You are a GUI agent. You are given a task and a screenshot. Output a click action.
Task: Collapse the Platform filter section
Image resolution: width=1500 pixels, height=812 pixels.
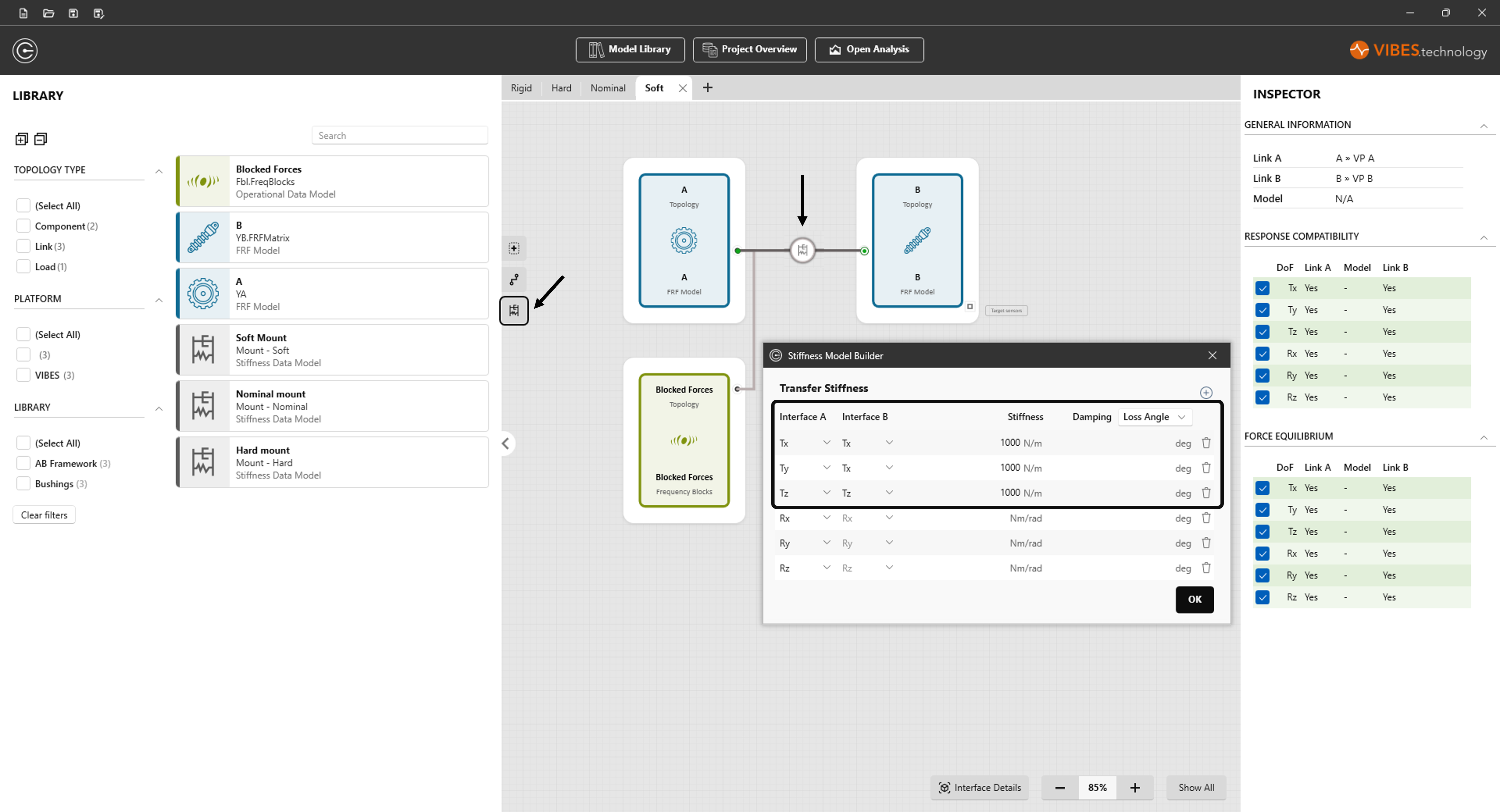159,300
